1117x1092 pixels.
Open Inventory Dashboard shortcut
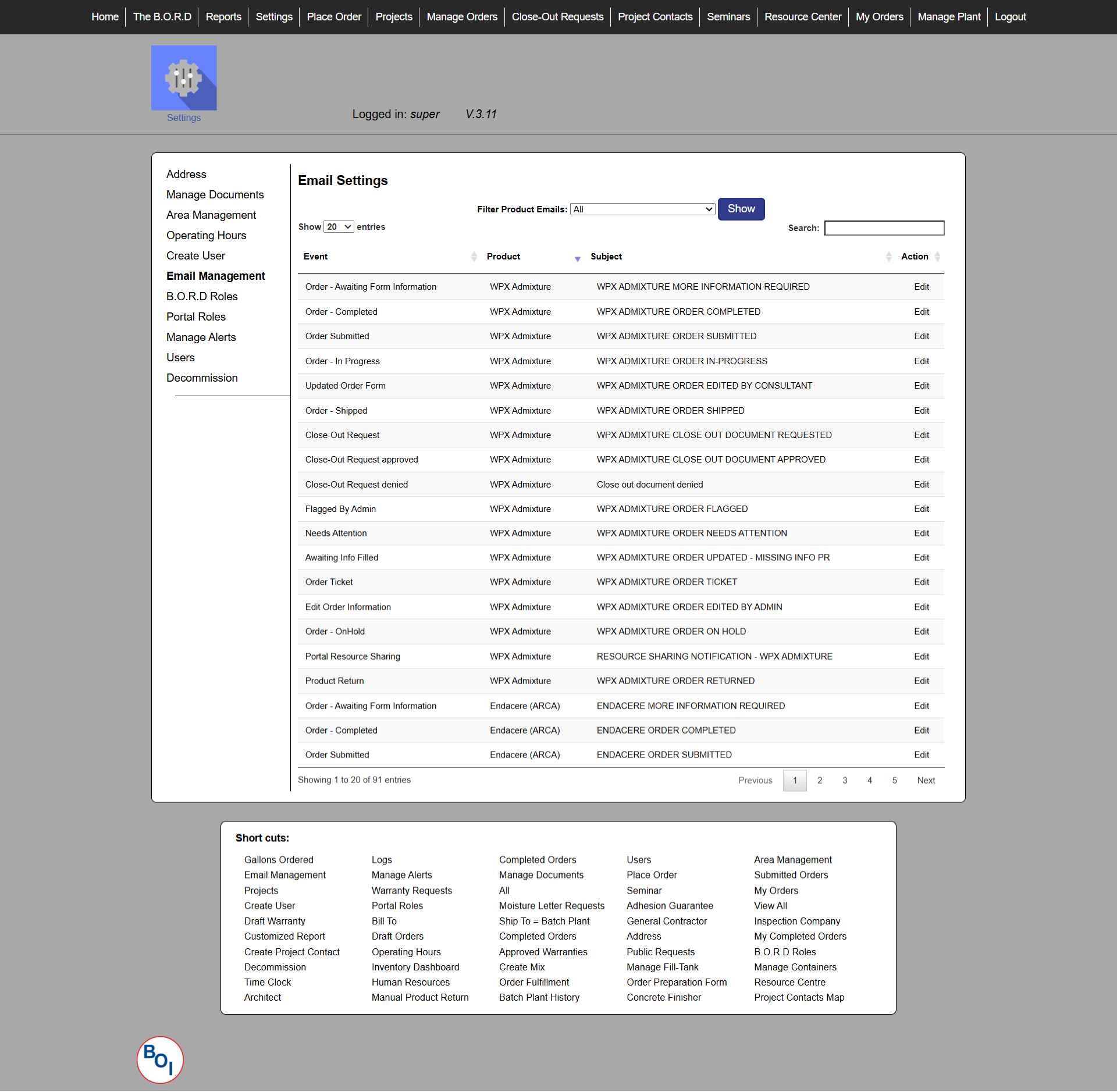(415, 967)
